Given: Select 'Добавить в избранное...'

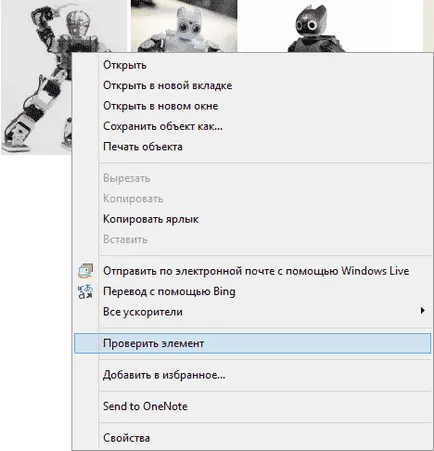Looking at the screenshot, I should [x=252, y=375].
